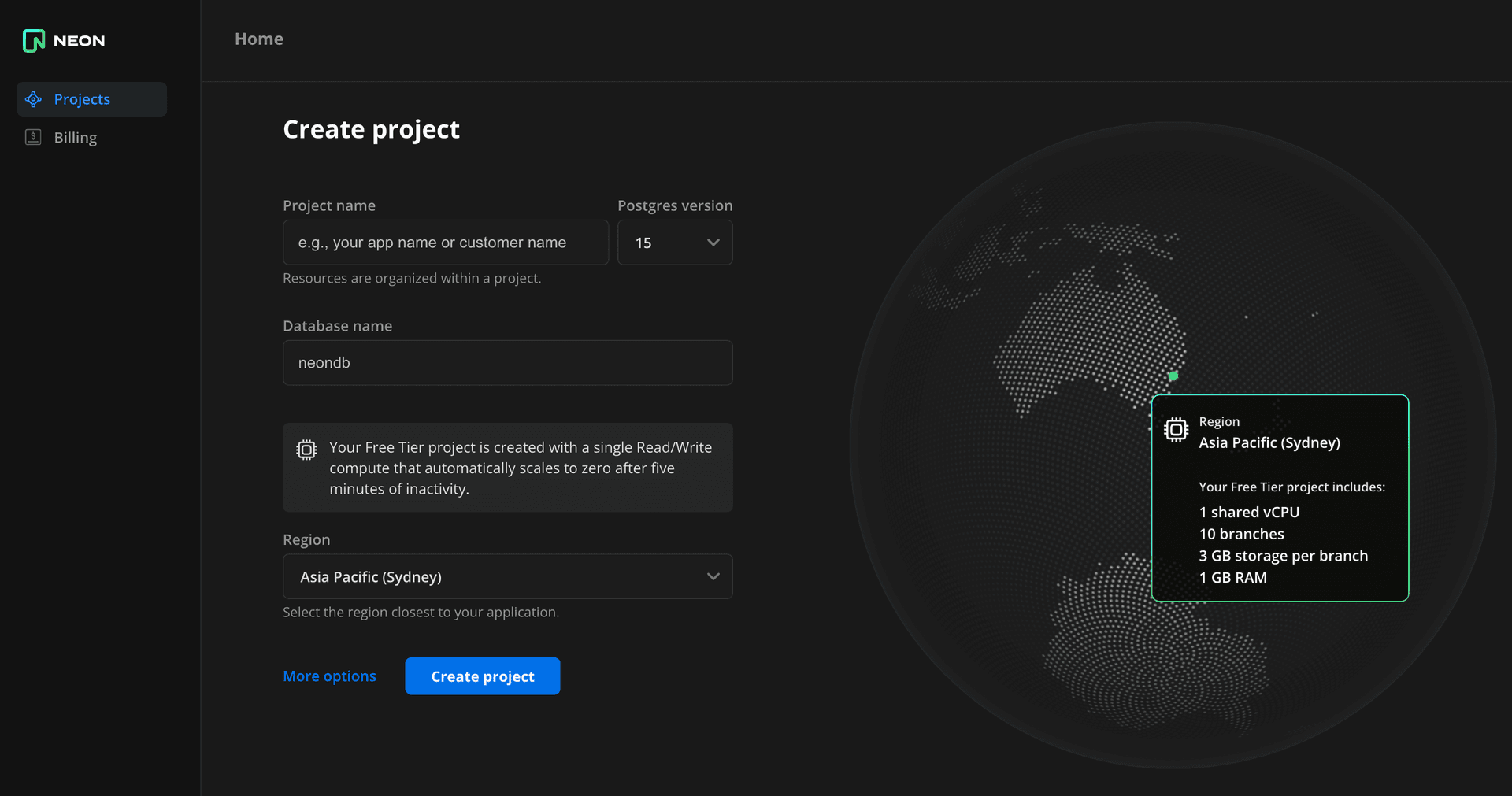This screenshot has width=1512, height=796.
Task: Click the chip icon in the Region card
Action: (x=1176, y=429)
